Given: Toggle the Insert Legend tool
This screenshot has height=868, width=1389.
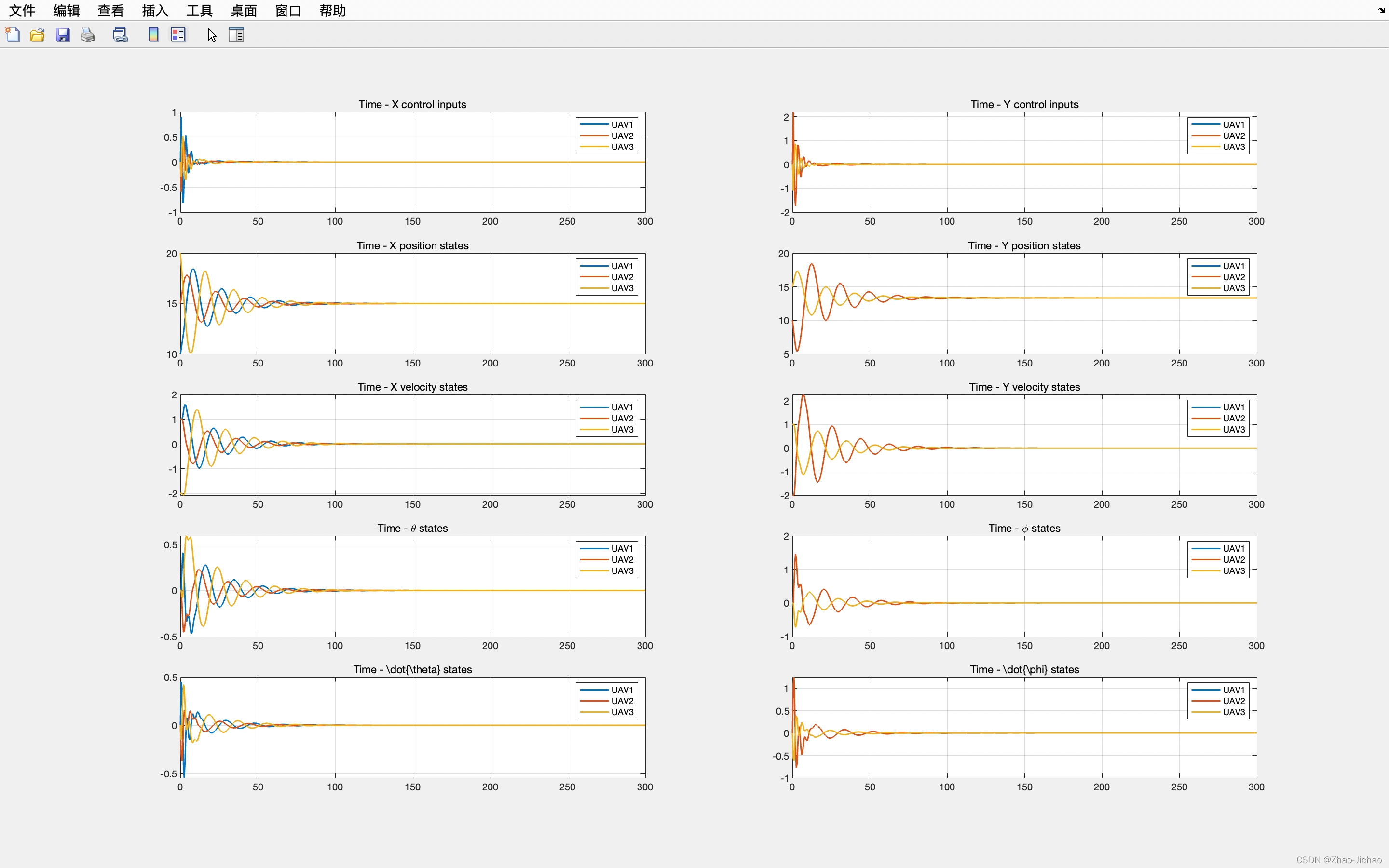Looking at the screenshot, I should coord(178,35).
